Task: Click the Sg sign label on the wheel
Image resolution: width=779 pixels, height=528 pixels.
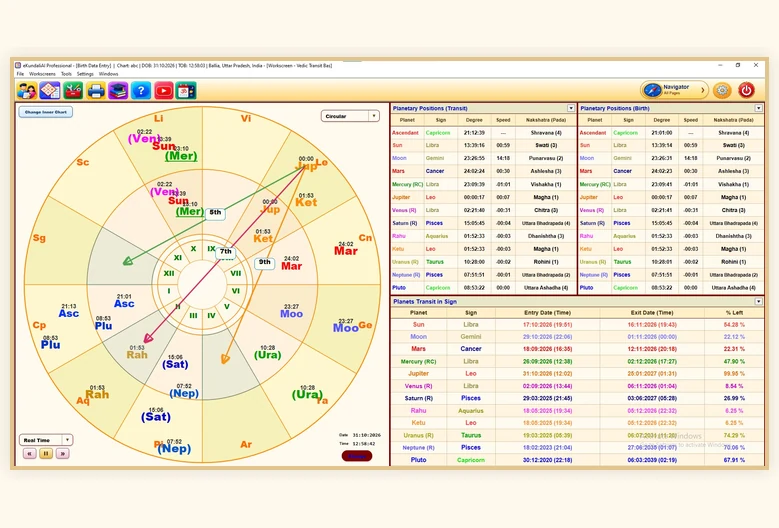Action: pos(39,238)
